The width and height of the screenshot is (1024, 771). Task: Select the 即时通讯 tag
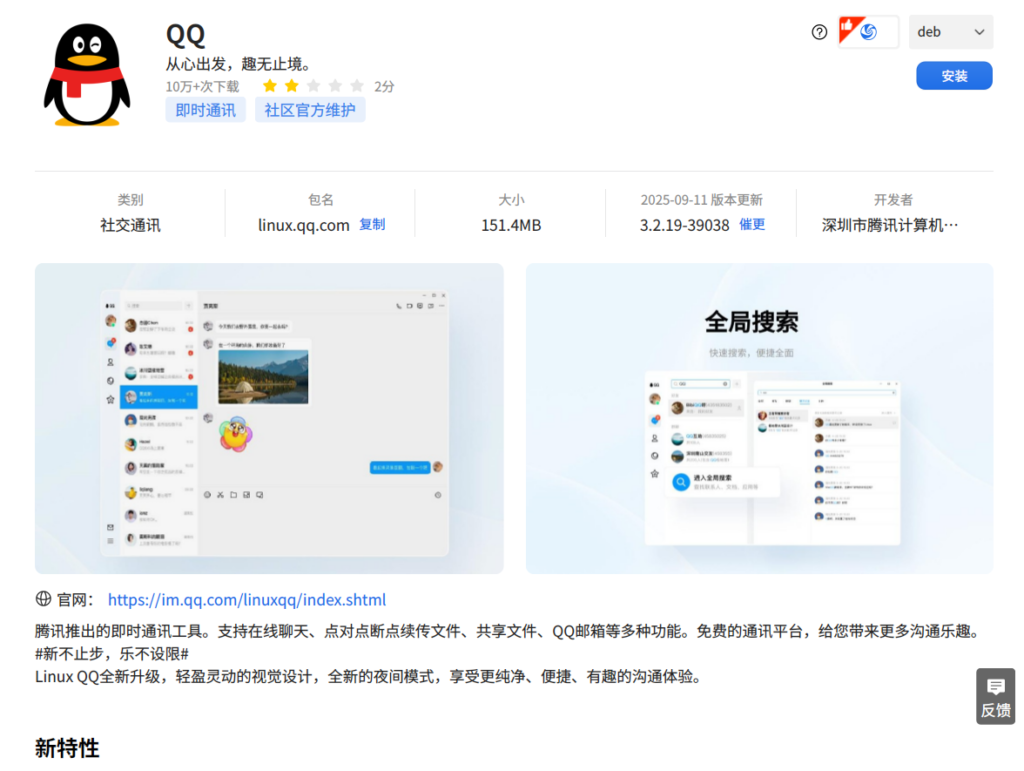pyautogui.click(x=205, y=110)
